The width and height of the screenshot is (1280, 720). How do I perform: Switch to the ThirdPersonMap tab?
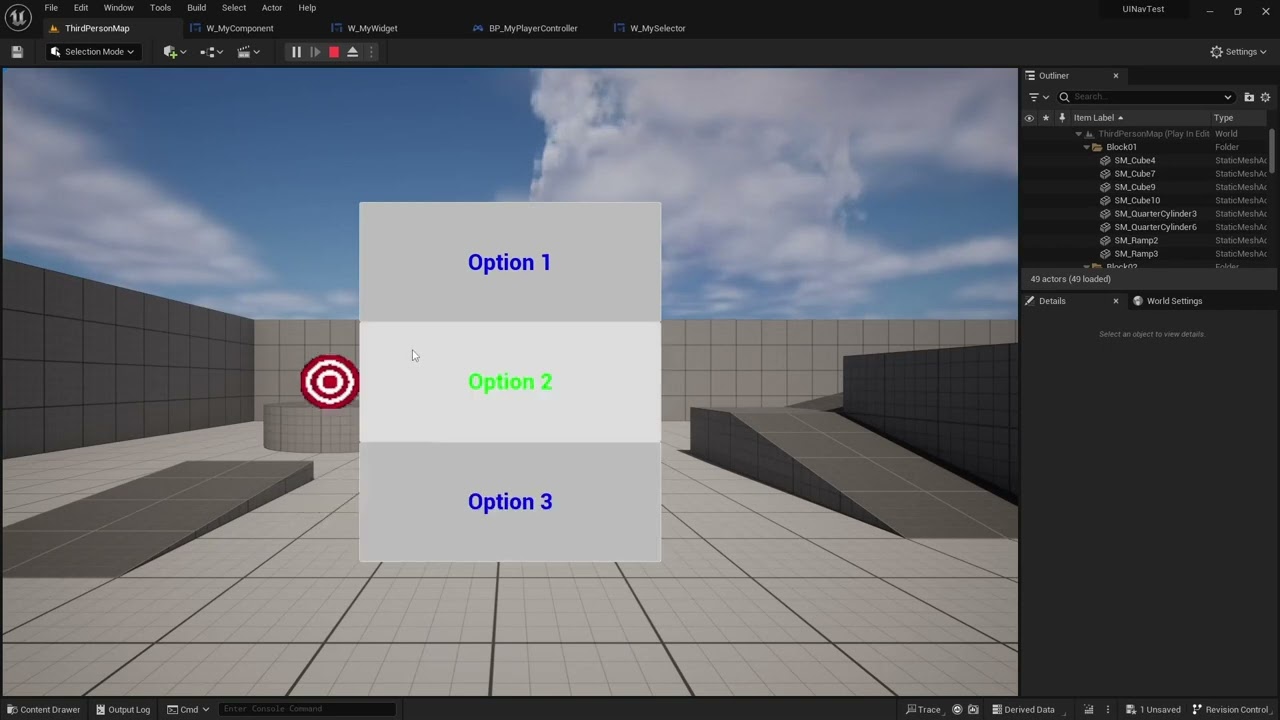pyautogui.click(x=97, y=28)
